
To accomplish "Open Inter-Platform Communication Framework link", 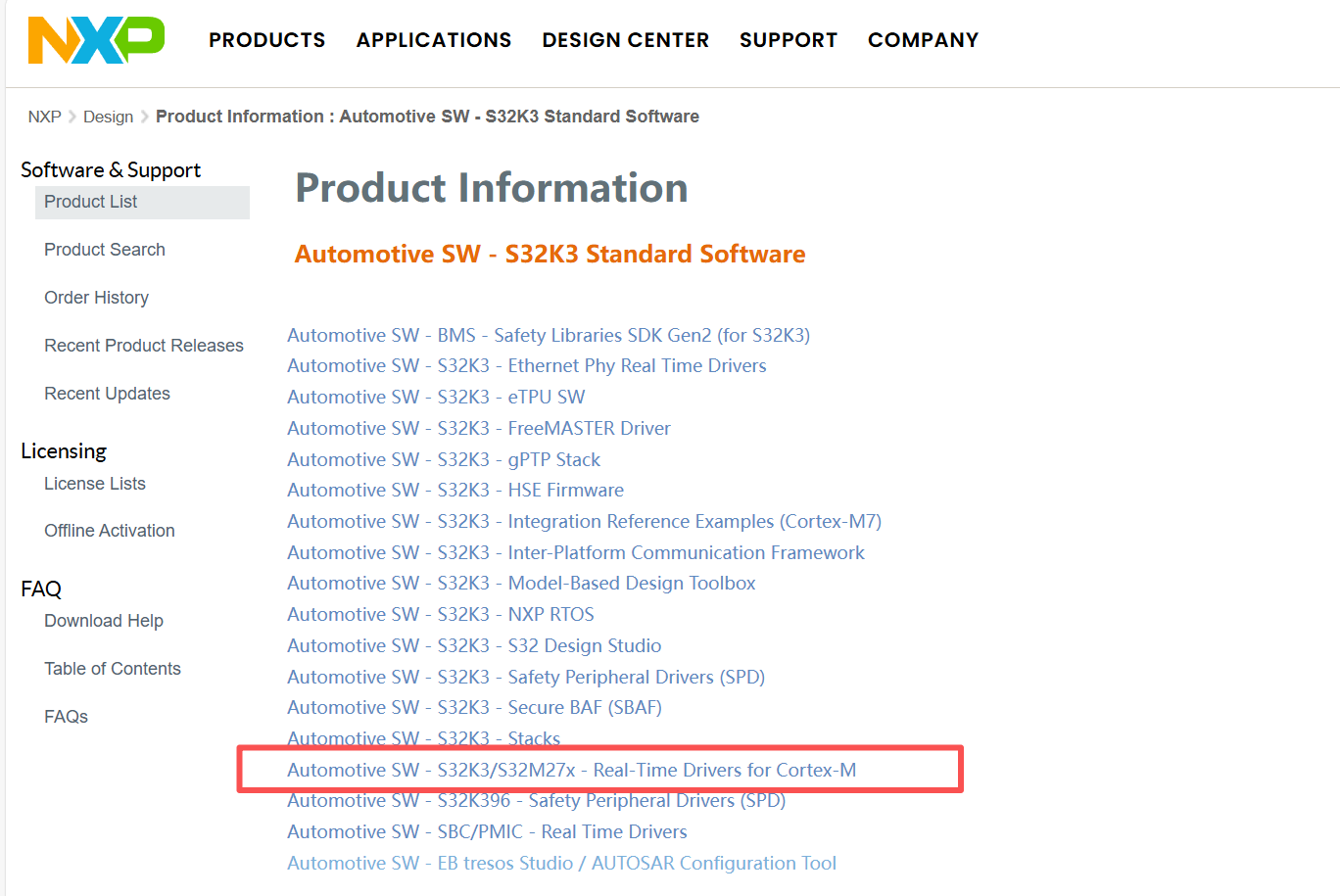I will [576, 552].
